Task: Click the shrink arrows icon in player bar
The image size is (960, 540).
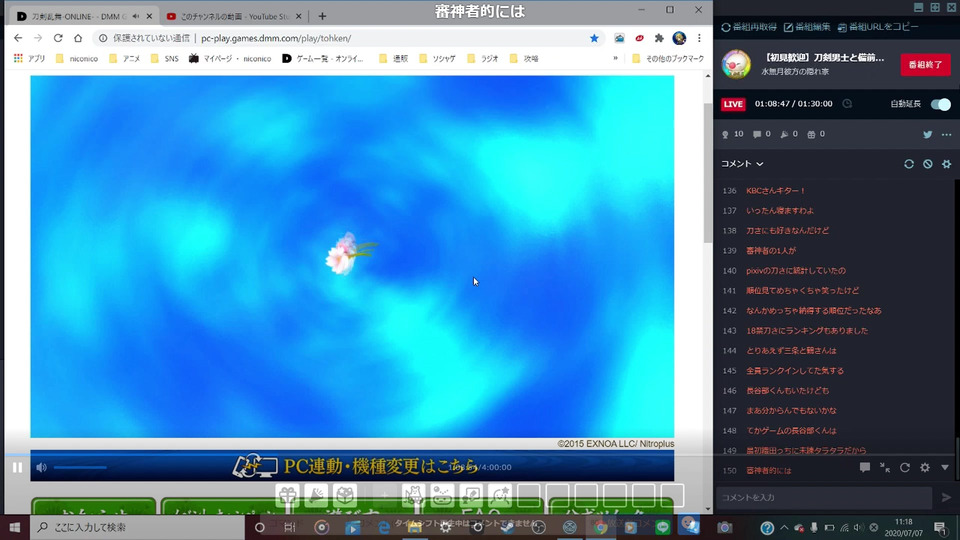Action: coord(885,468)
